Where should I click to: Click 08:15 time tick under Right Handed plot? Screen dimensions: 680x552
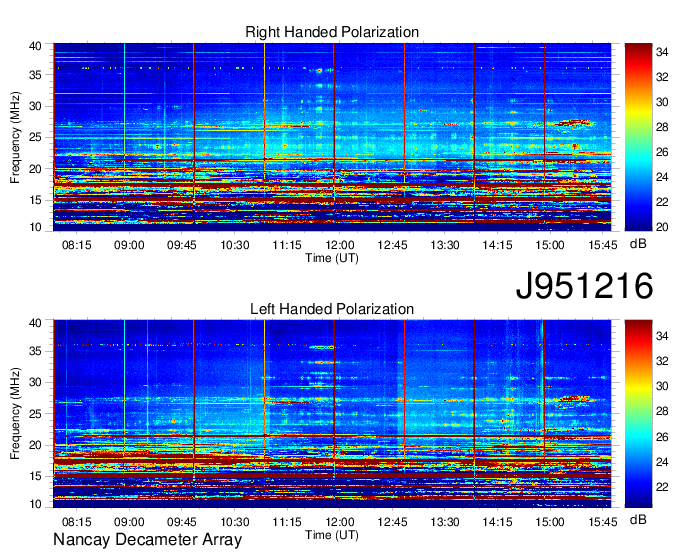coord(77,245)
